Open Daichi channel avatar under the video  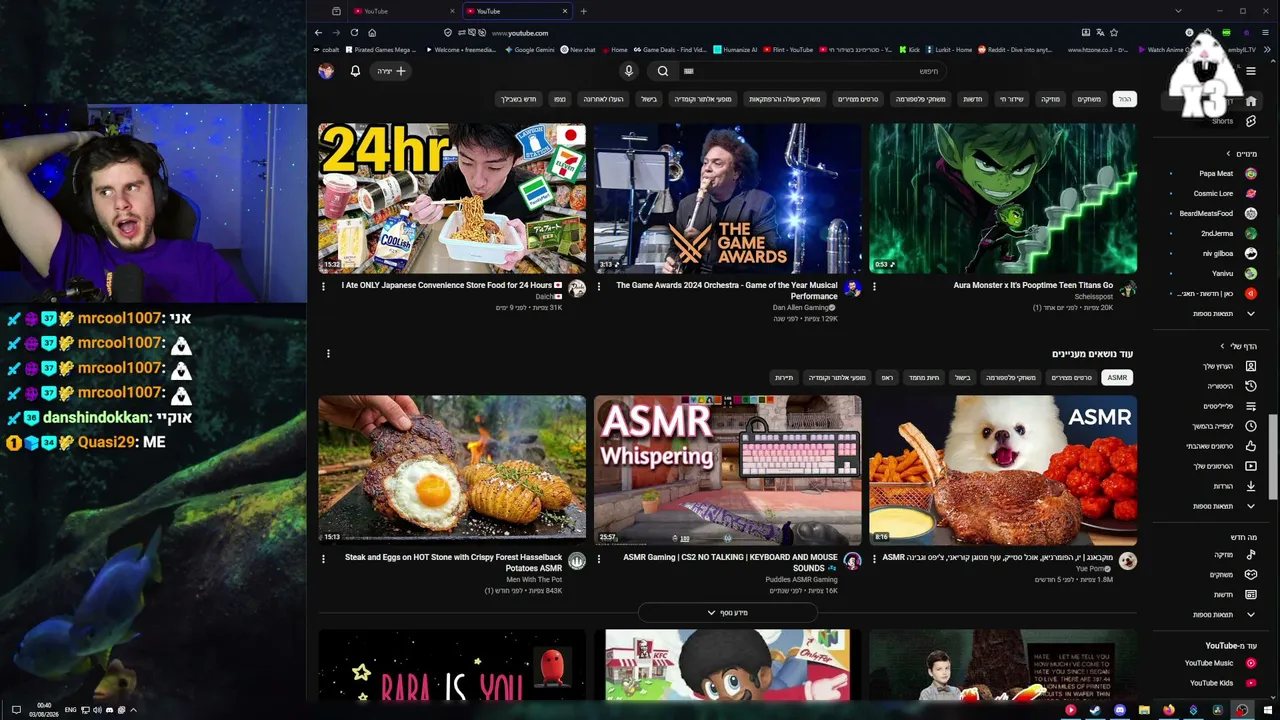click(577, 289)
